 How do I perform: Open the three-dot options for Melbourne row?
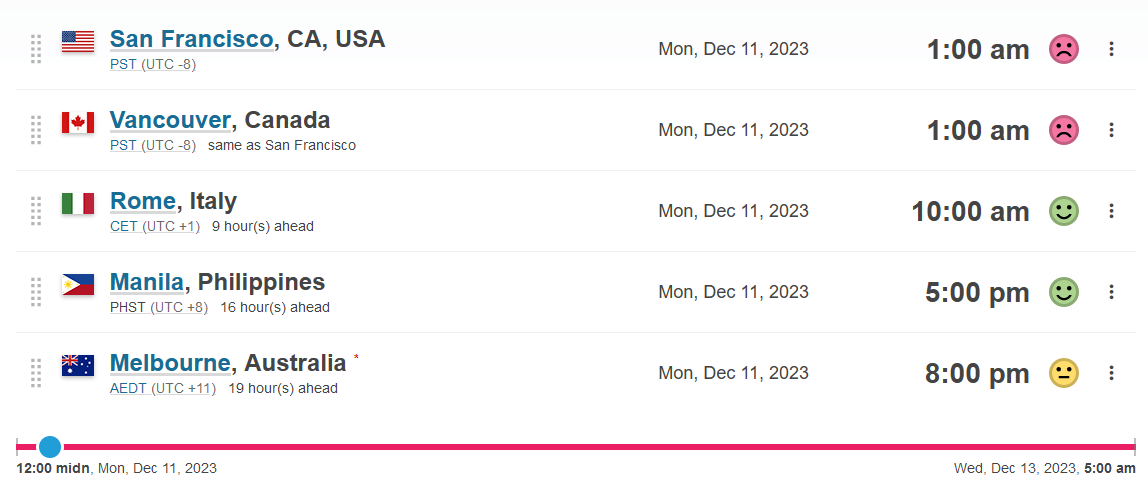1111,373
